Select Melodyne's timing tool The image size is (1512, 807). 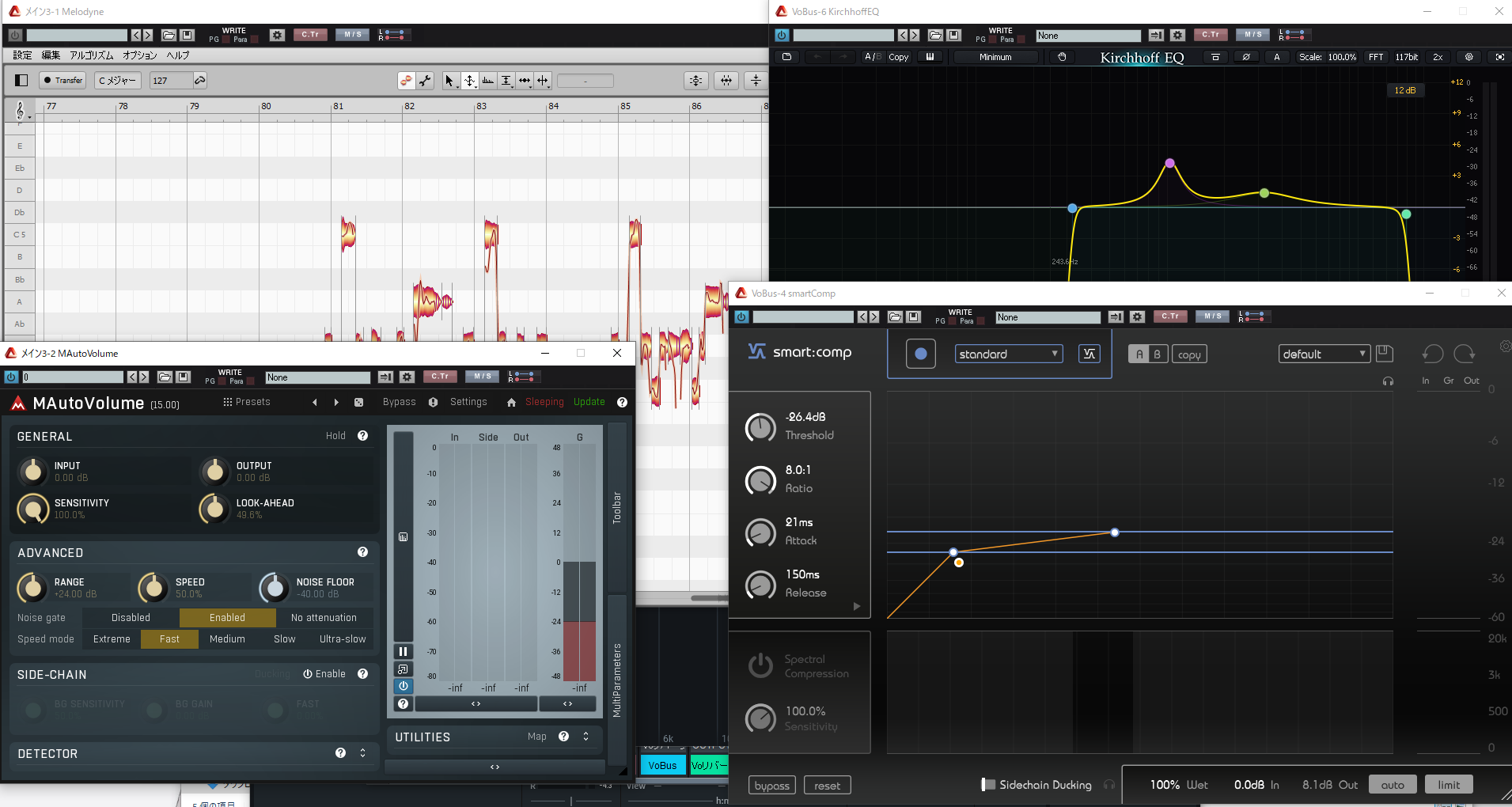pyautogui.click(x=525, y=81)
